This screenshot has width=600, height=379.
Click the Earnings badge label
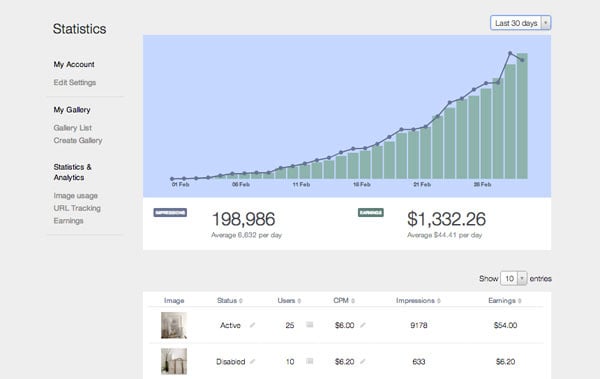[x=371, y=212]
